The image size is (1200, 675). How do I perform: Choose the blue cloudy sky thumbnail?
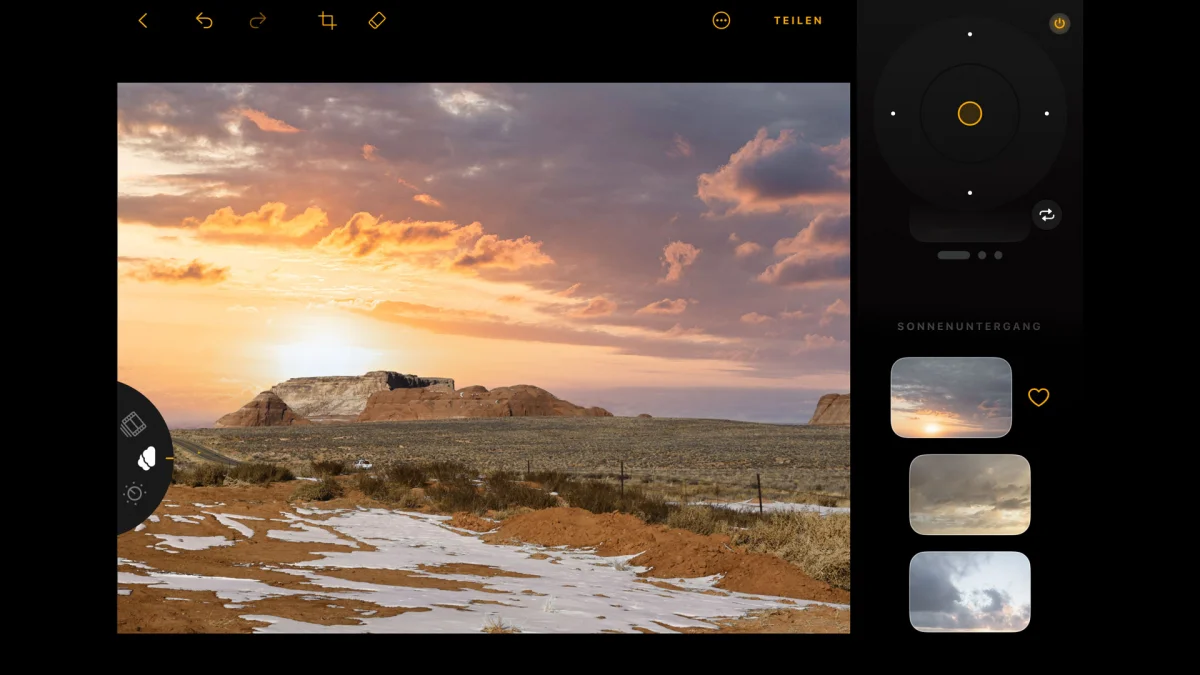[x=970, y=591]
